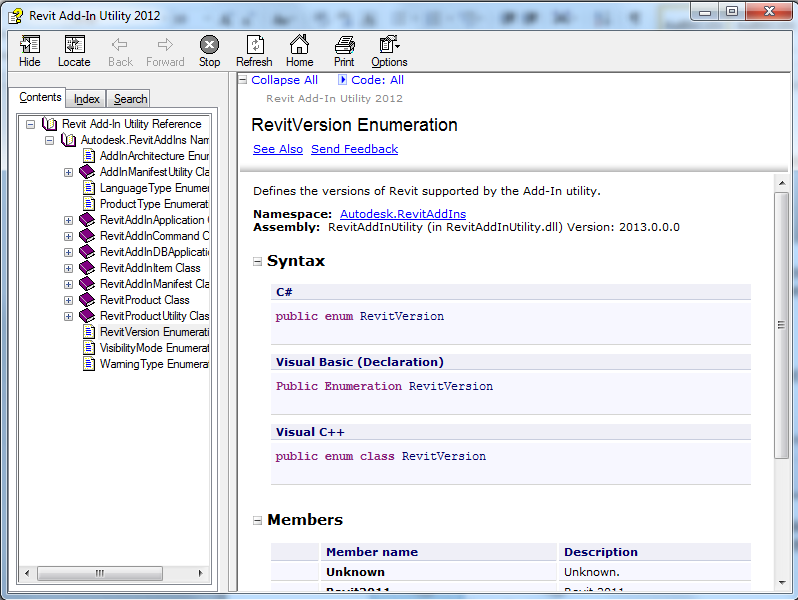Click the Unknown member name cell
The image size is (798, 600).
click(x=438, y=572)
